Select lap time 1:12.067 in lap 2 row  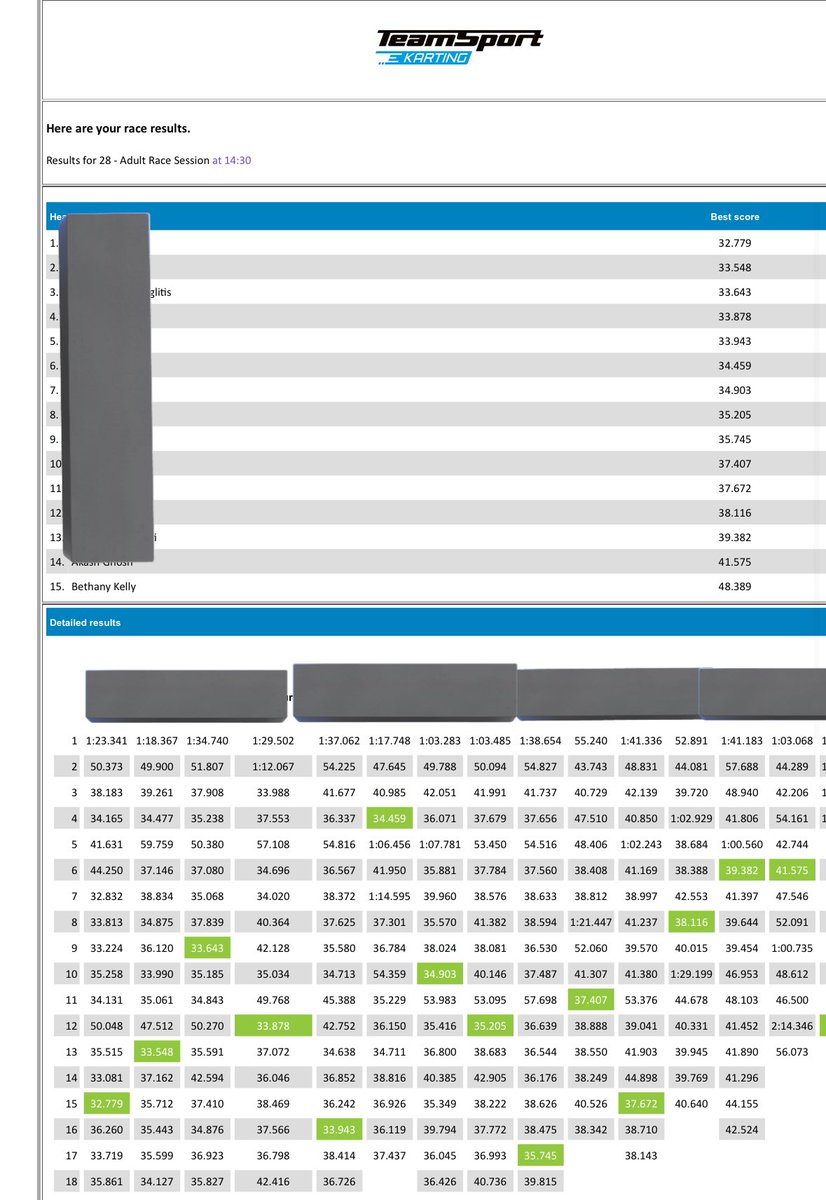(274, 765)
